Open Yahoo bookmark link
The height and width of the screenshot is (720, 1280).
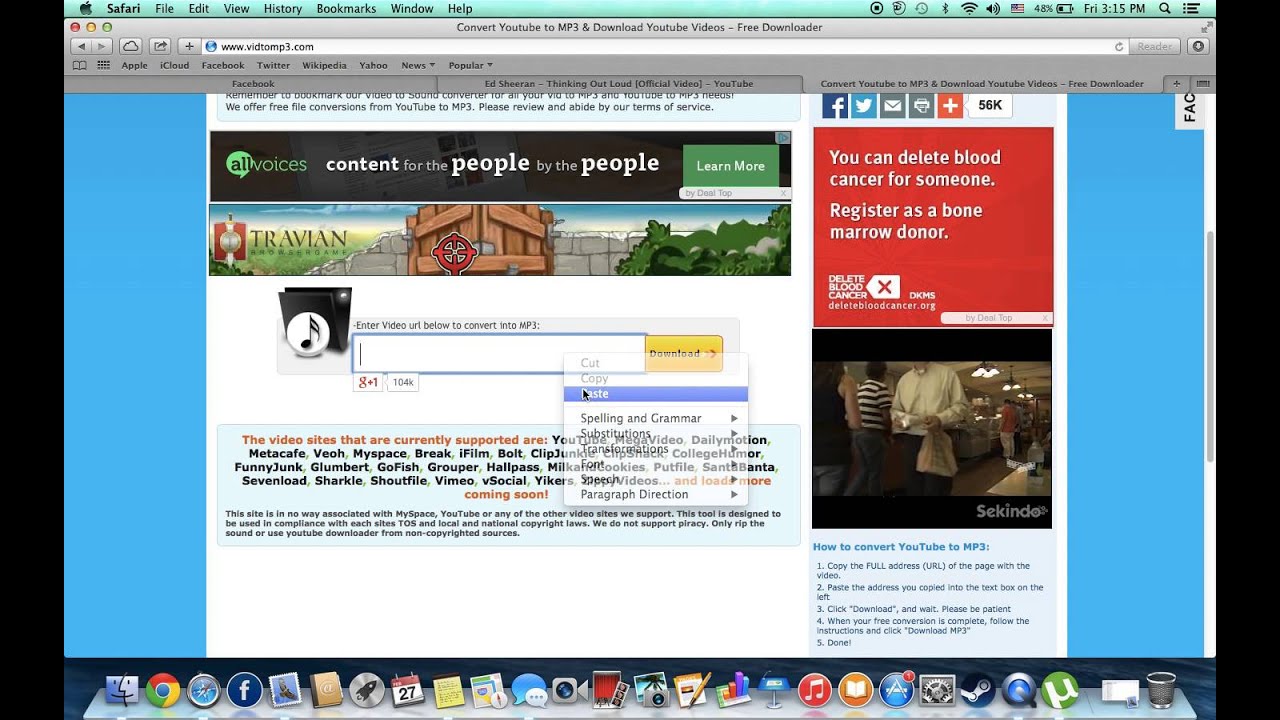pyautogui.click(x=373, y=65)
